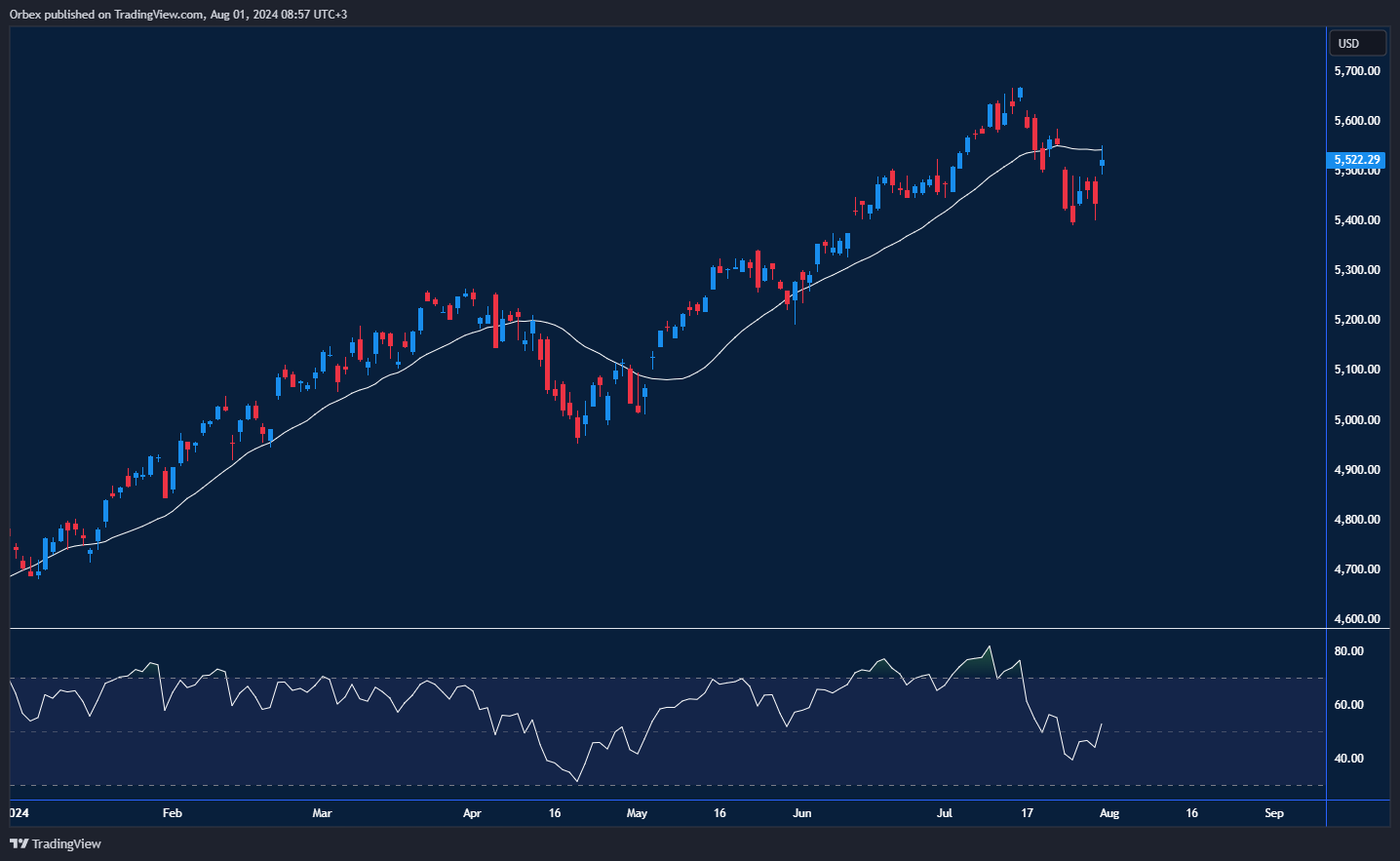Open the USD currency selector

(1357, 43)
